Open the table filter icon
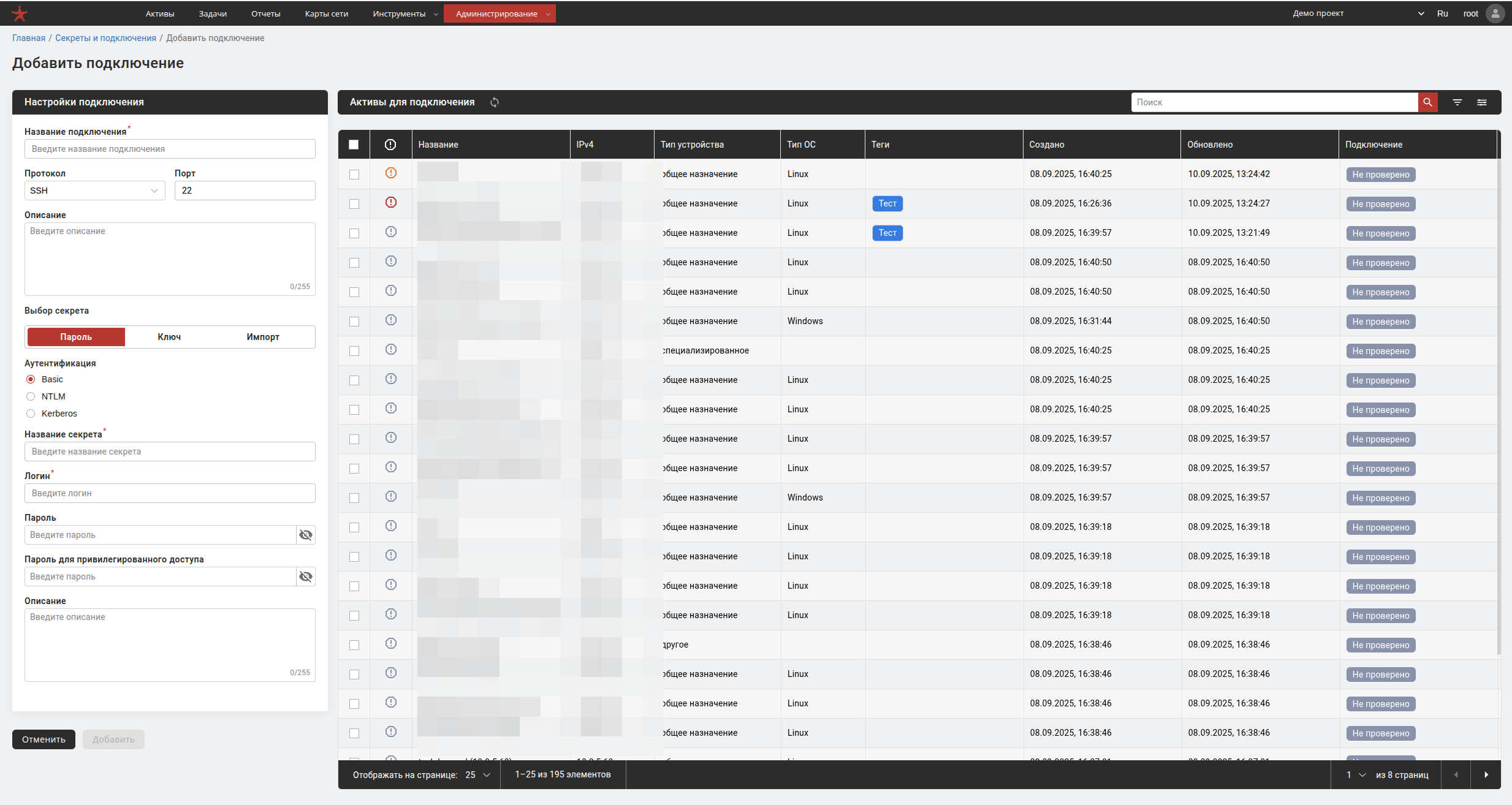The image size is (1512, 805). tap(1457, 102)
